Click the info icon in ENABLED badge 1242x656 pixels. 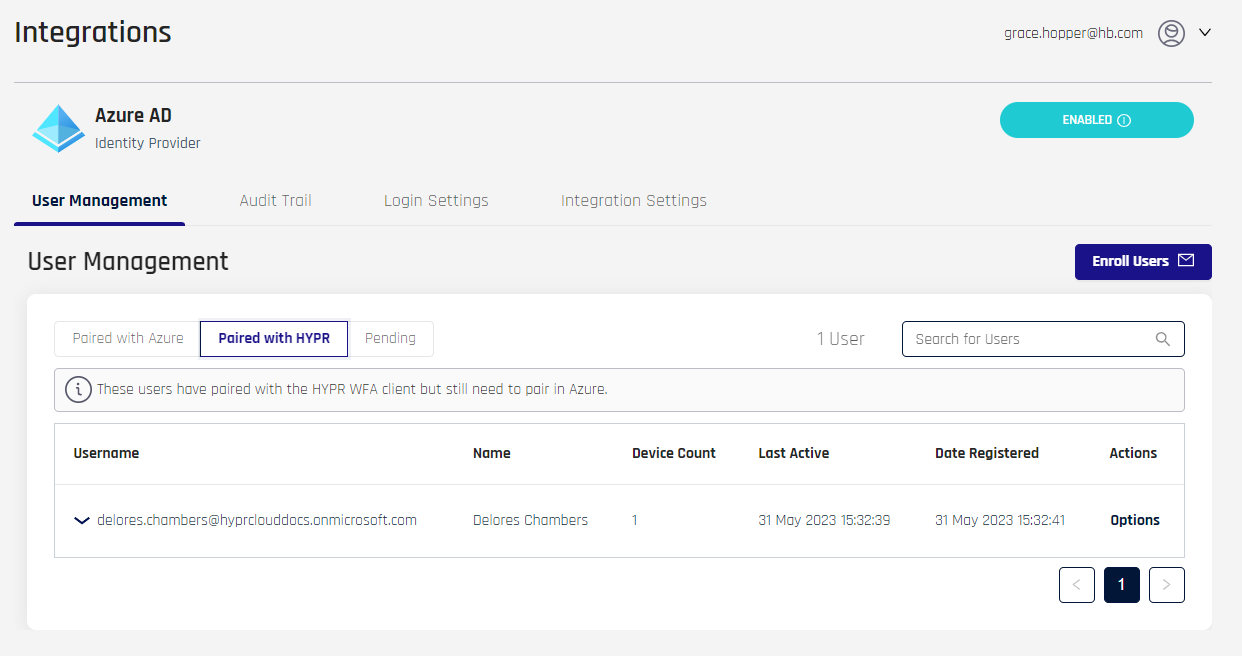[1124, 120]
